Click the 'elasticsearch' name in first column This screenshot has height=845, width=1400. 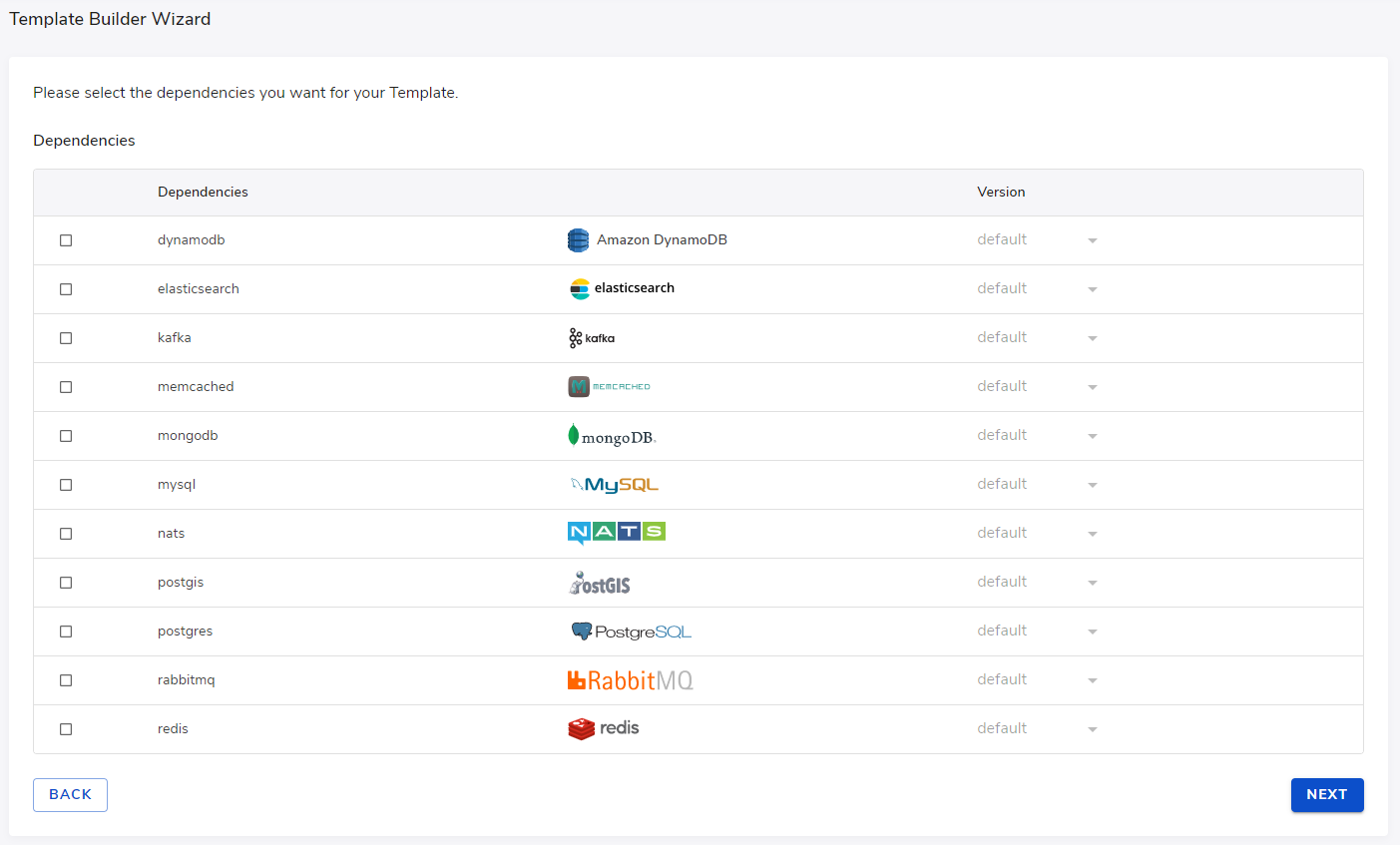click(199, 289)
